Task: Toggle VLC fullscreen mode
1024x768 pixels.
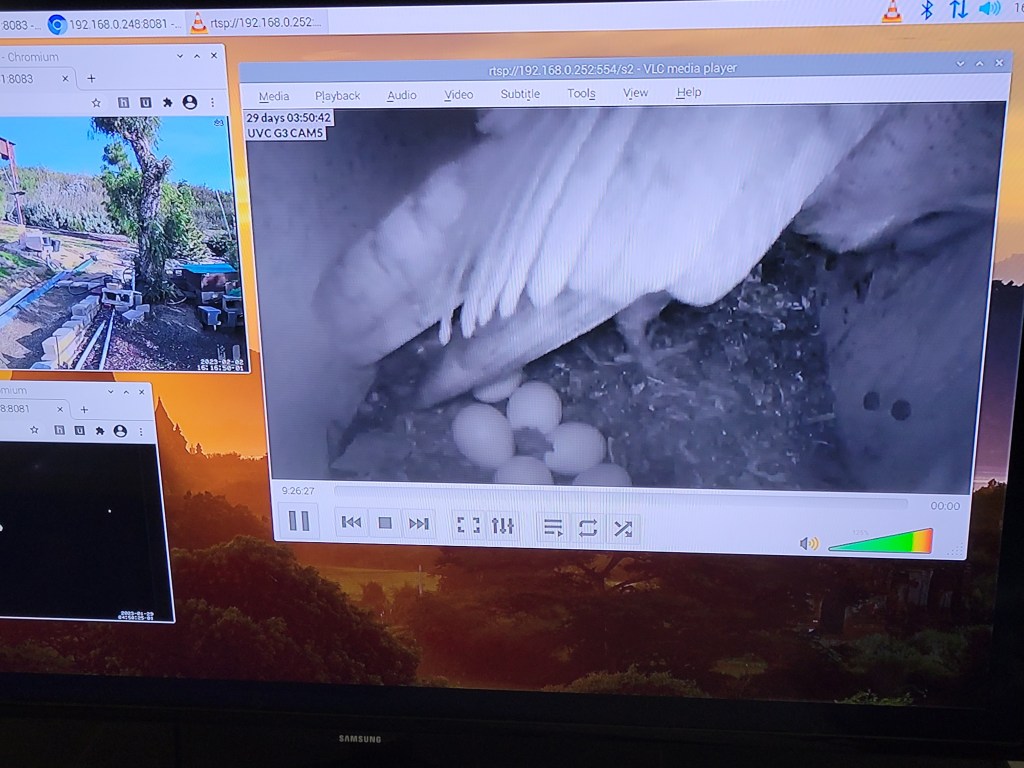Action: point(467,525)
